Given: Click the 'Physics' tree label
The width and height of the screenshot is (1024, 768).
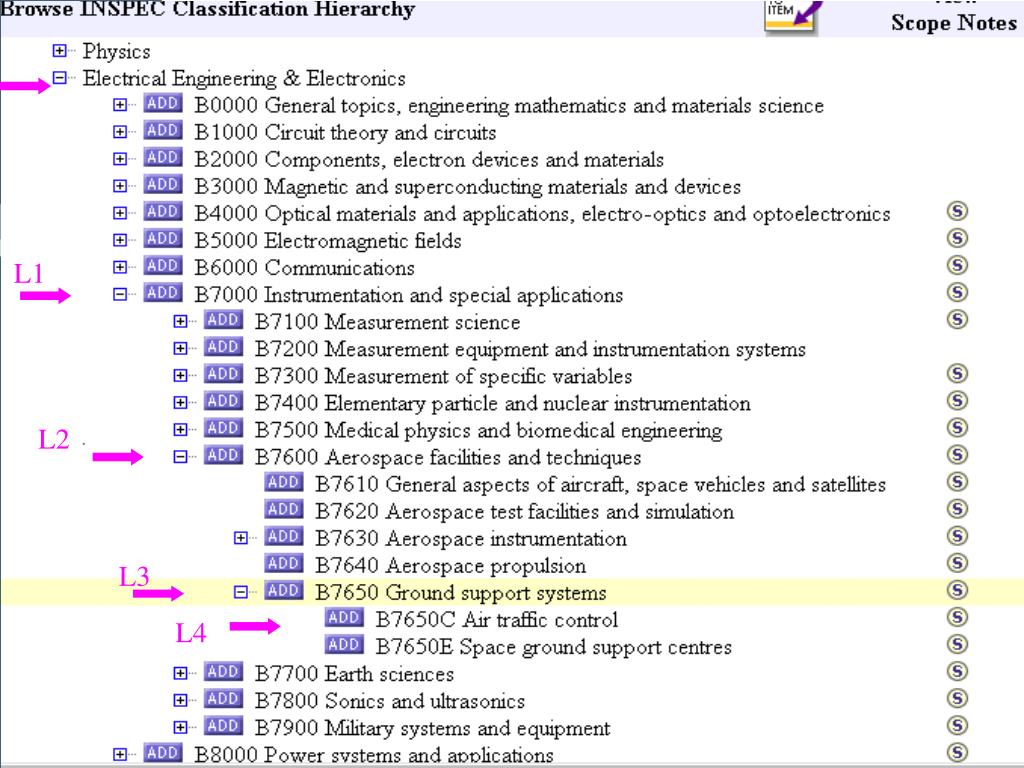Looking at the screenshot, I should pyautogui.click(x=116, y=52).
